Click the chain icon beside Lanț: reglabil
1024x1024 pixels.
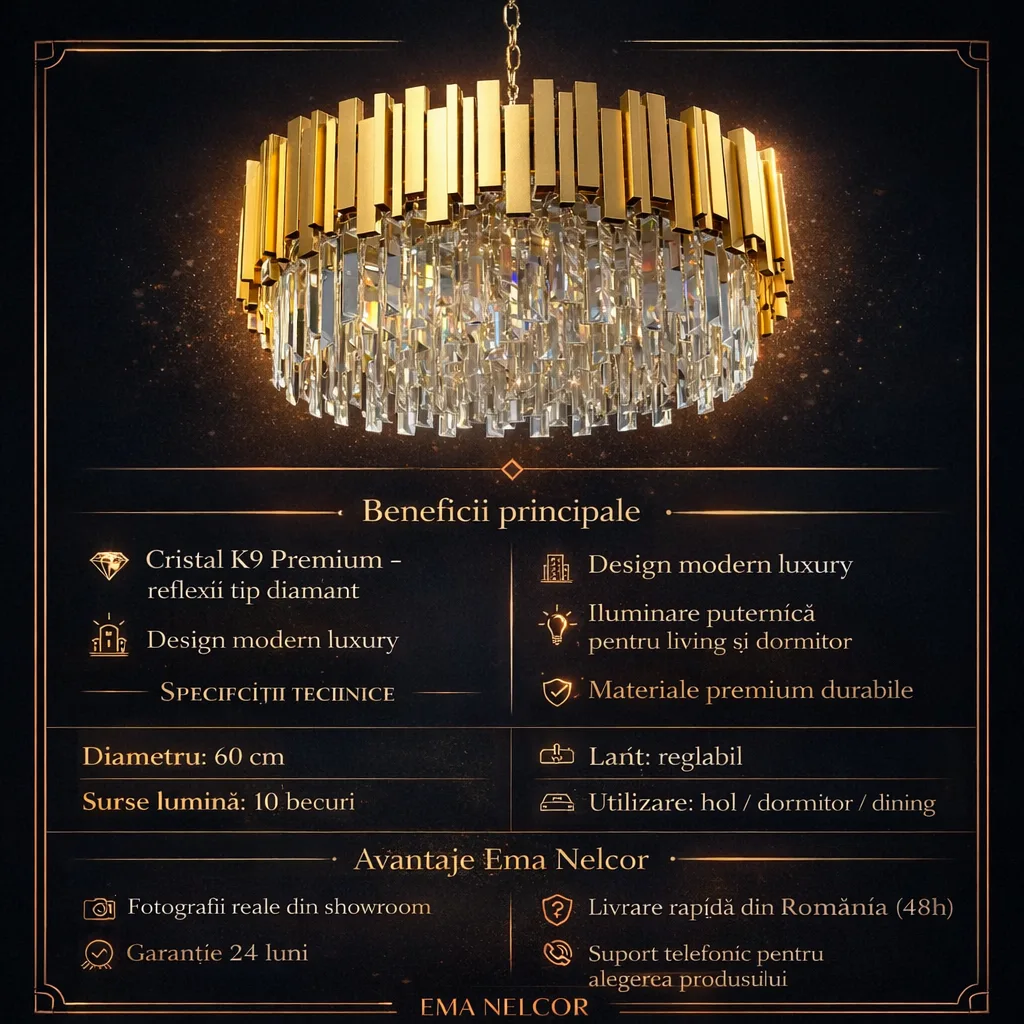tap(557, 756)
